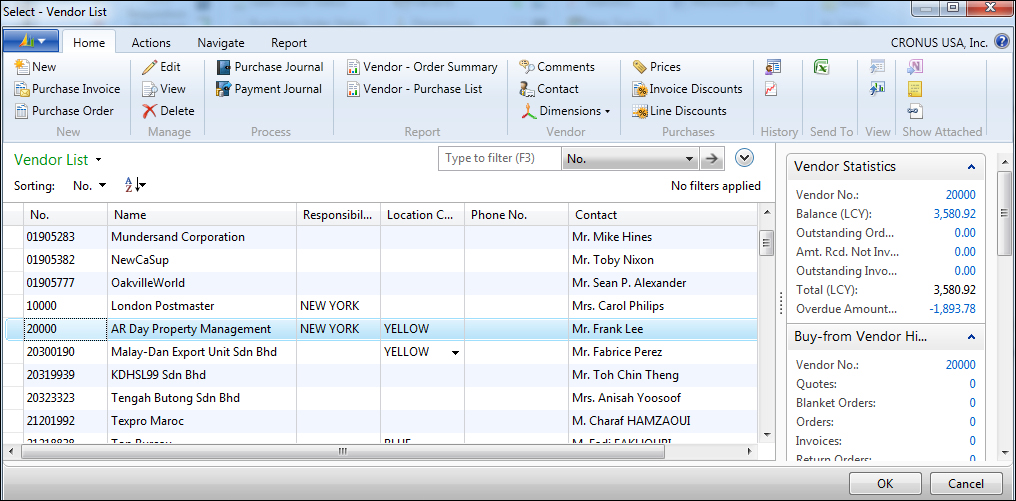Open the ledger entries icon in History group

772,67
